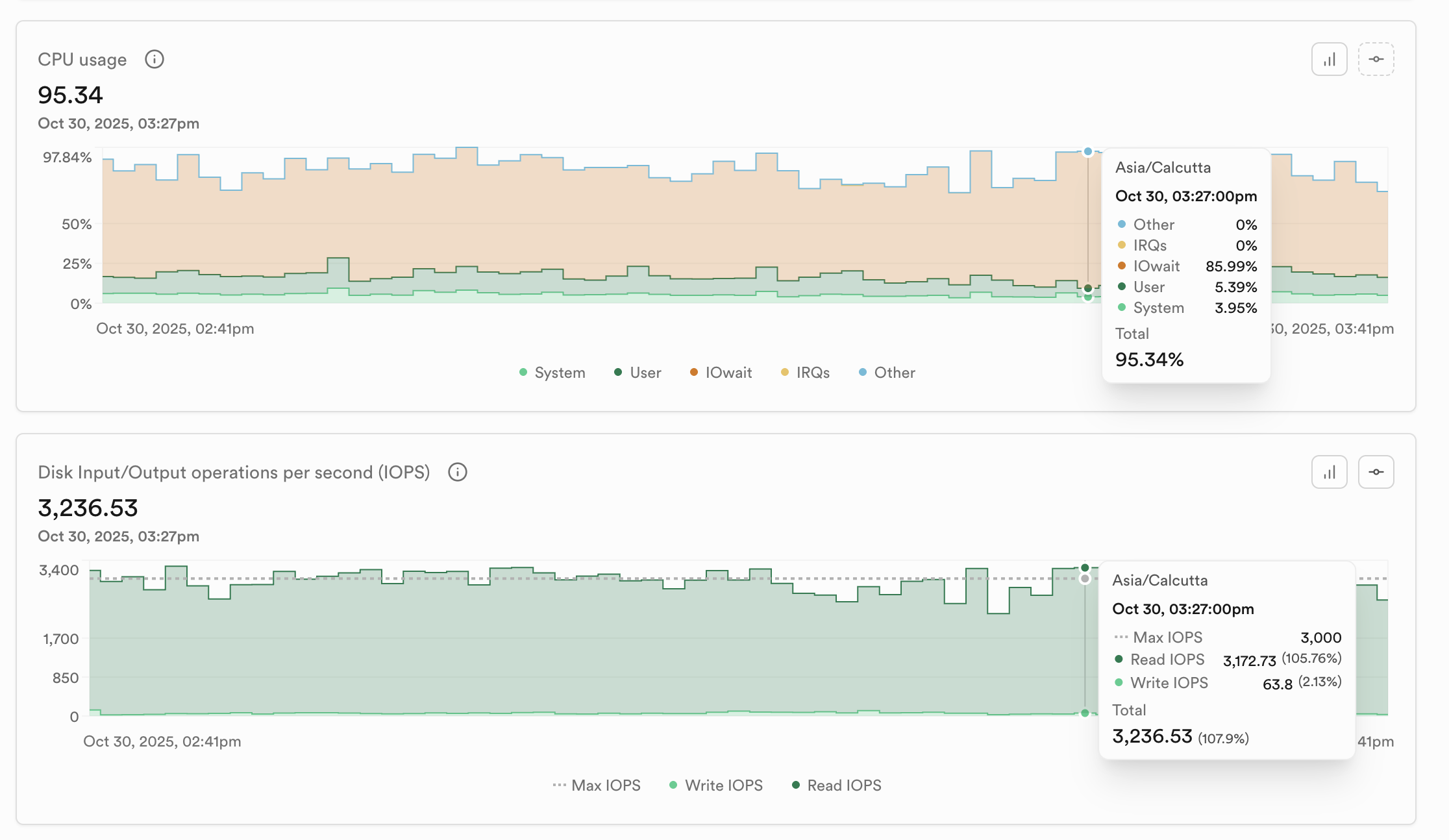
Task: Click the dark green Read IOPS data point
Action: (1085, 568)
